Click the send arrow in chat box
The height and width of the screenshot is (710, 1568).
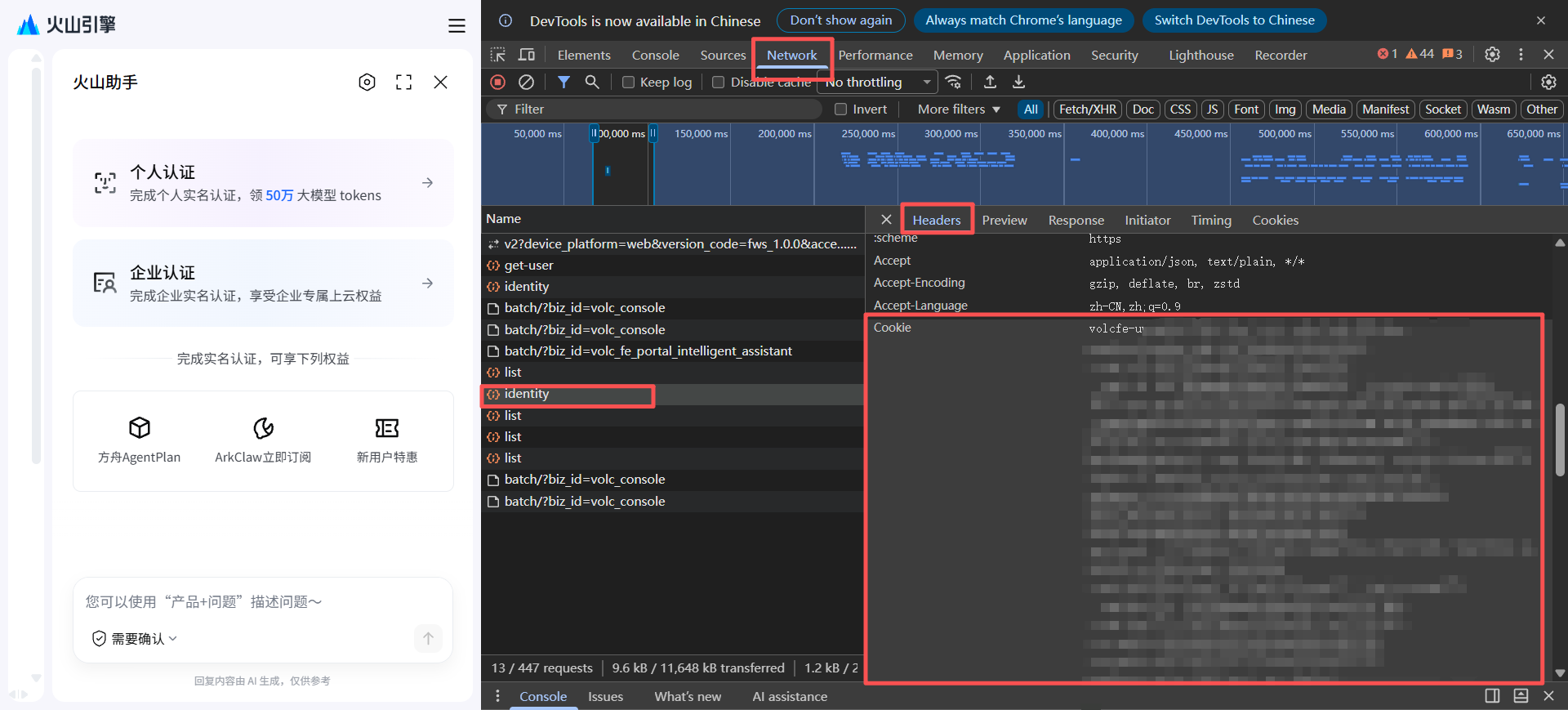pyautogui.click(x=428, y=638)
